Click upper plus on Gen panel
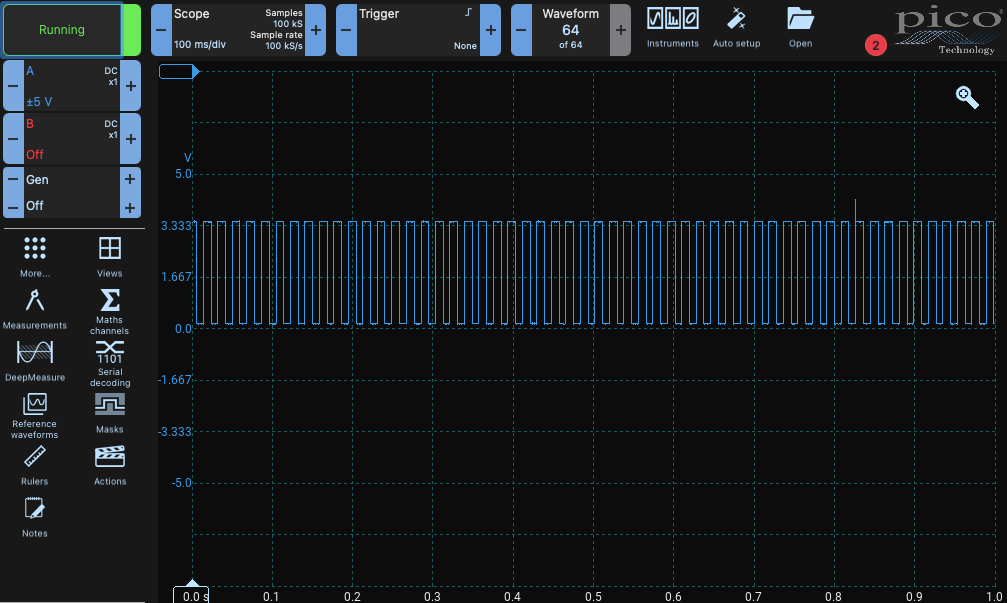Image resolution: width=1007 pixels, height=603 pixels. [130, 179]
